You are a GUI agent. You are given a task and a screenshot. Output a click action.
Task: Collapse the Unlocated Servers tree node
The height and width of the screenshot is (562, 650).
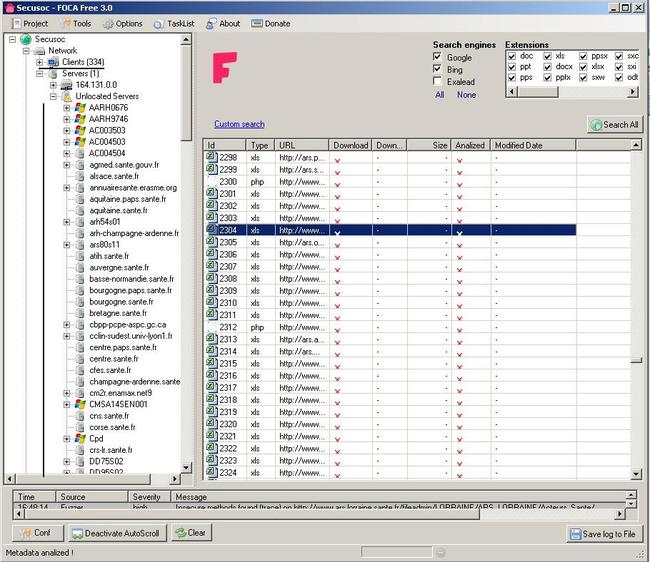[54, 96]
